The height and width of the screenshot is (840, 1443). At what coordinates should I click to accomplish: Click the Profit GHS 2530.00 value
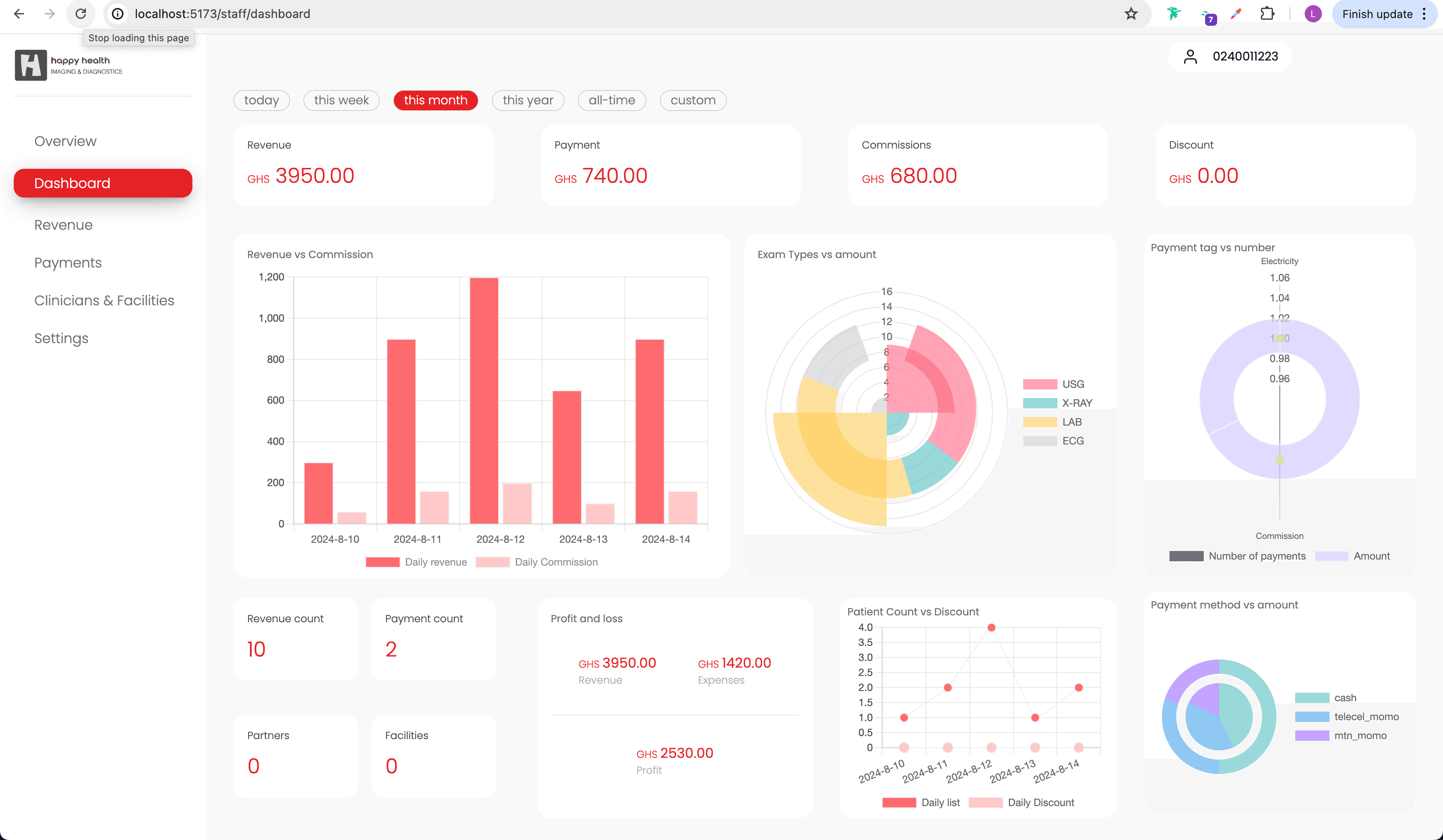coord(675,753)
